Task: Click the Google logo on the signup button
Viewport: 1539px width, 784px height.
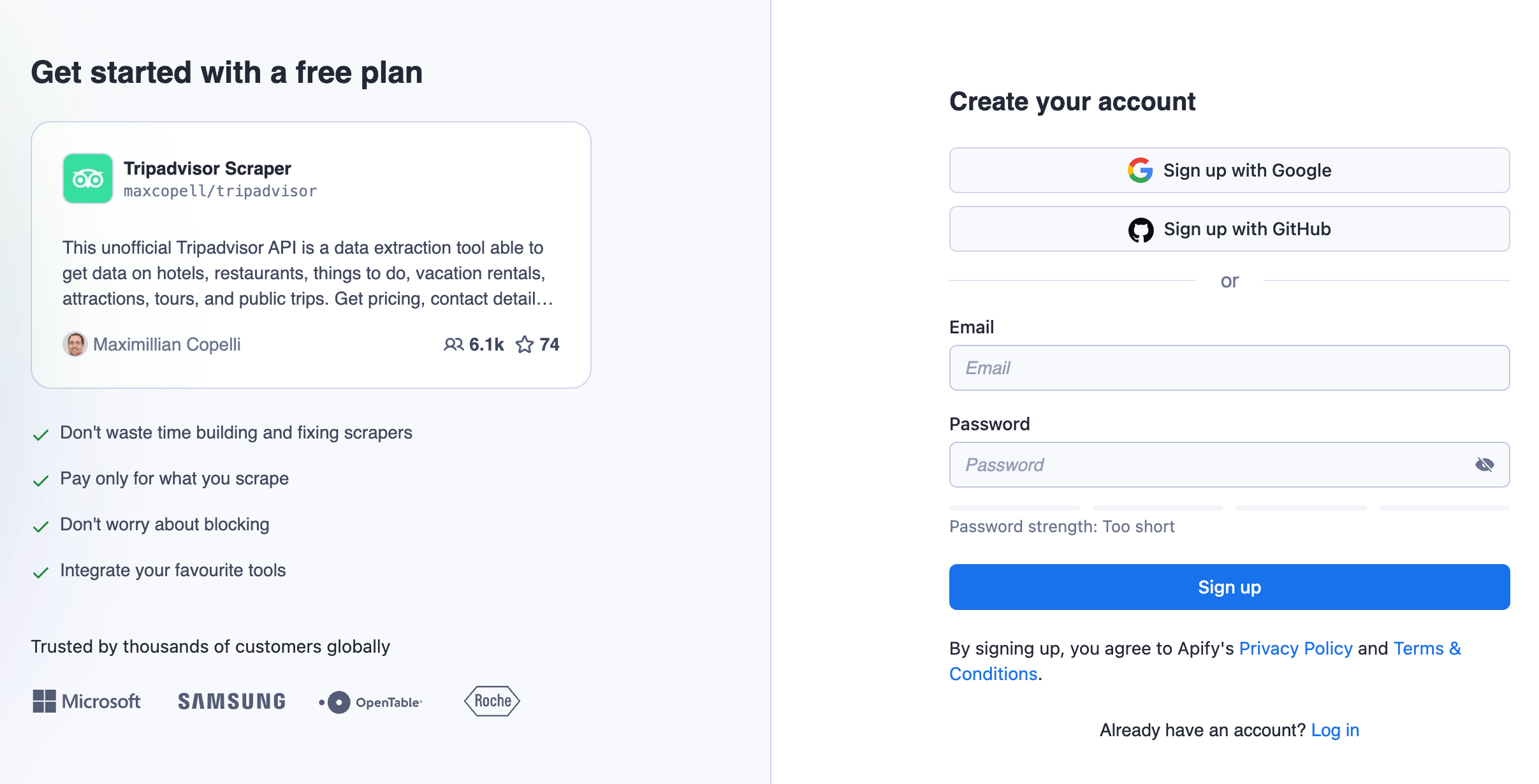Action: (1141, 170)
